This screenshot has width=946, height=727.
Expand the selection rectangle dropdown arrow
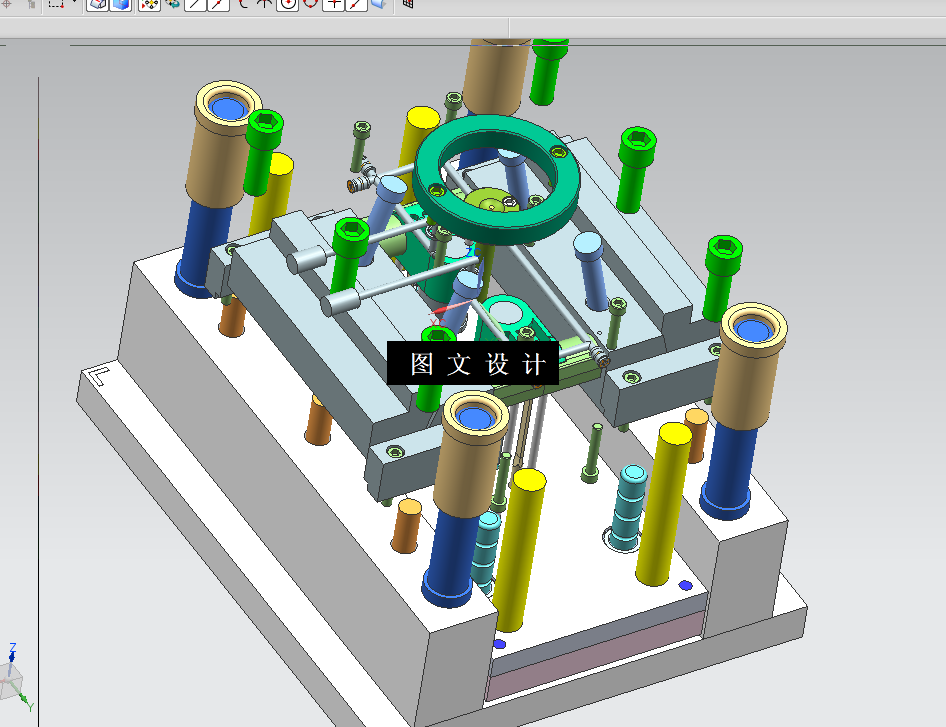[x=74, y=2]
